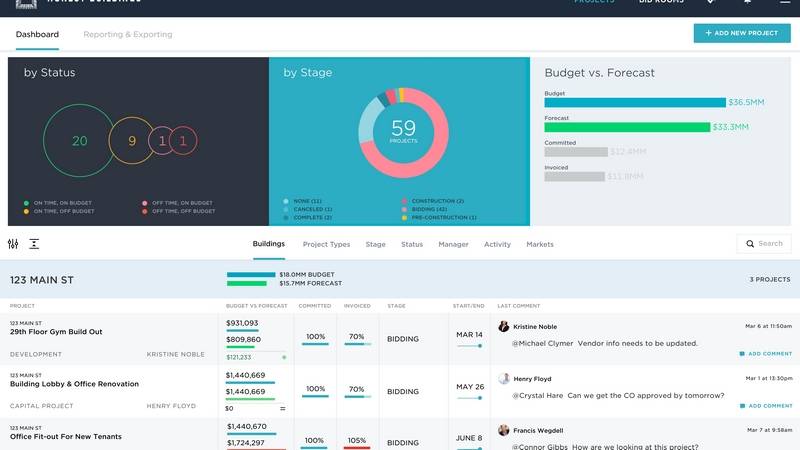Click the blue Budget bar $36.5MM

point(634,102)
